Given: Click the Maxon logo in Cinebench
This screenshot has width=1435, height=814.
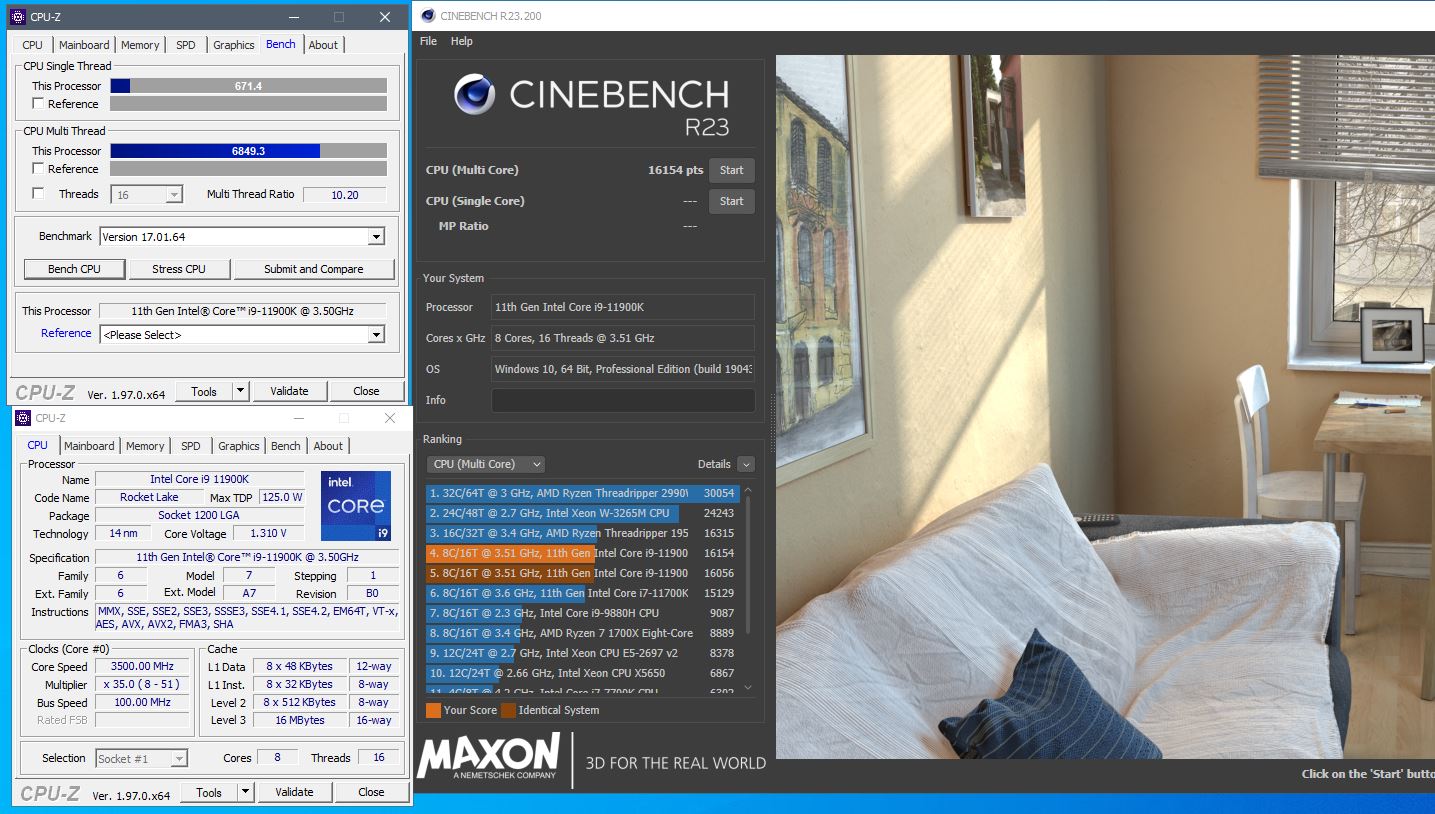Looking at the screenshot, I should [x=489, y=757].
